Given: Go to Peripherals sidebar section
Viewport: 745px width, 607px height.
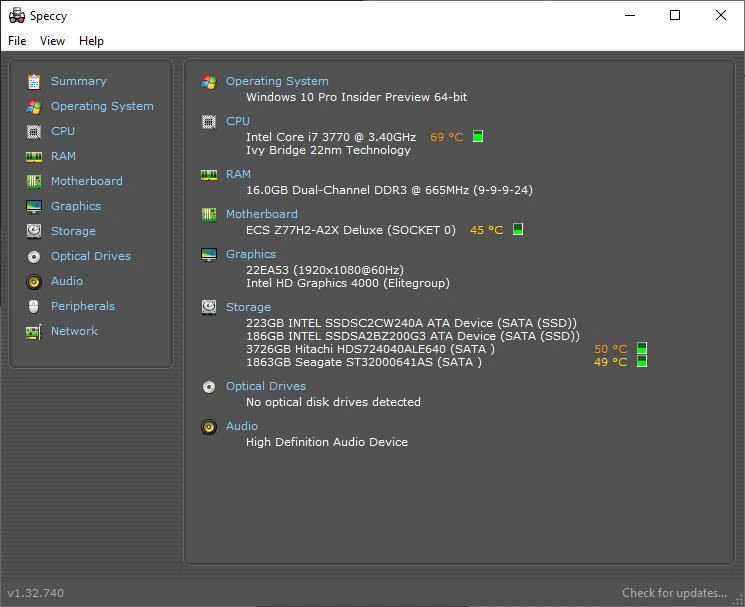Looking at the screenshot, I should pyautogui.click(x=83, y=306).
